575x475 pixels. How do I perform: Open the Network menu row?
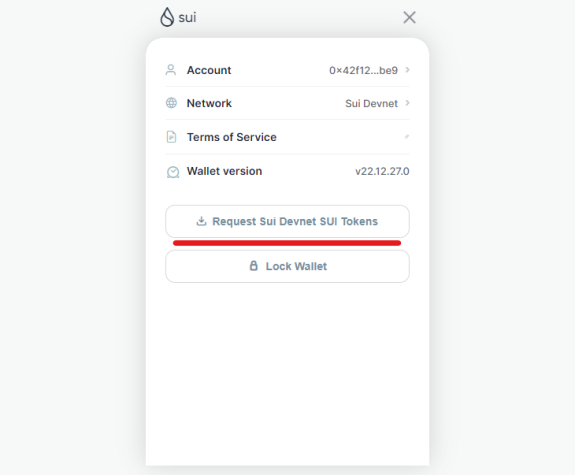pos(287,103)
